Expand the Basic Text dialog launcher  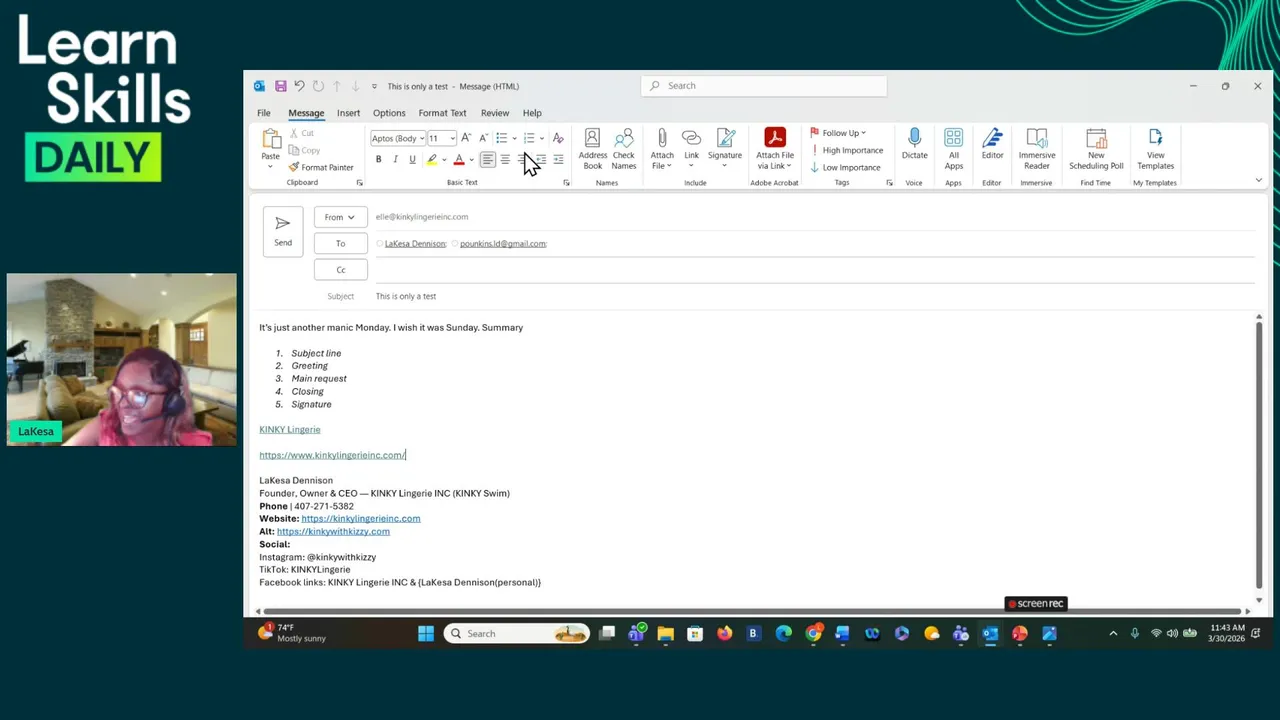tap(566, 183)
